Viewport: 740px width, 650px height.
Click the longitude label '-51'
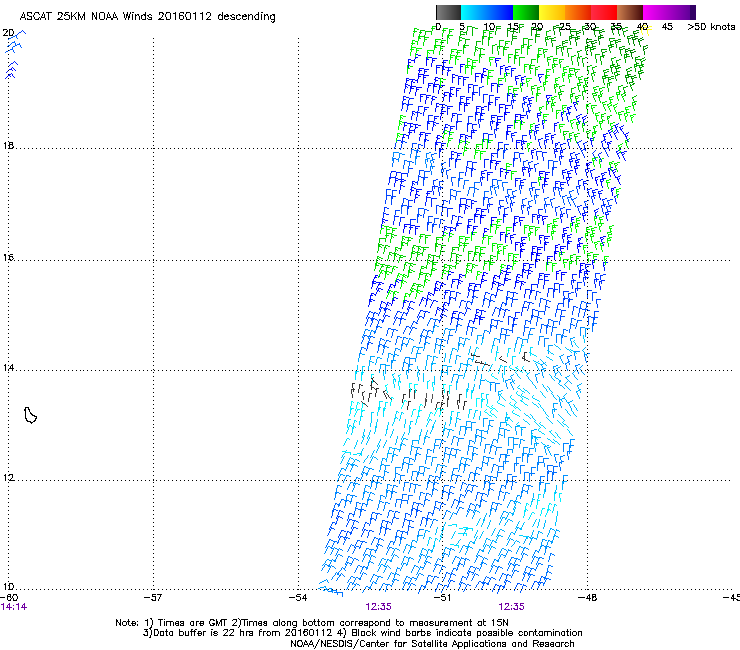click(x=442, y=597)
